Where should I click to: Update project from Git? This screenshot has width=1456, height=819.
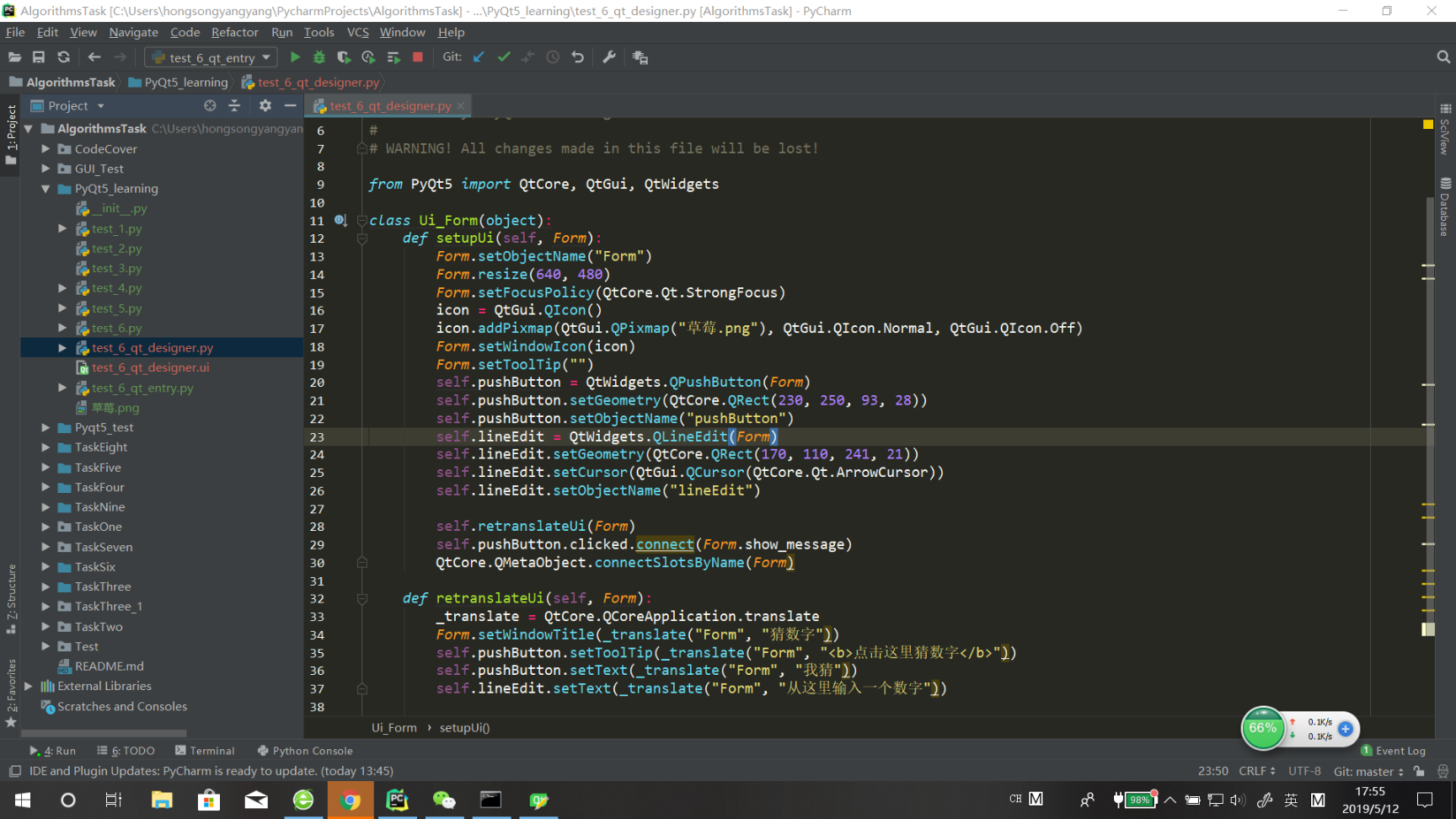(x=479, y=56)
